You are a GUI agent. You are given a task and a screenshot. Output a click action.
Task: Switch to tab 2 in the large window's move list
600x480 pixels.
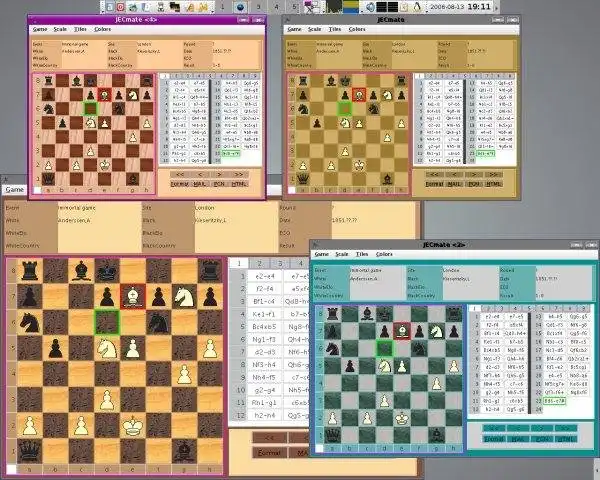point(259,263)
